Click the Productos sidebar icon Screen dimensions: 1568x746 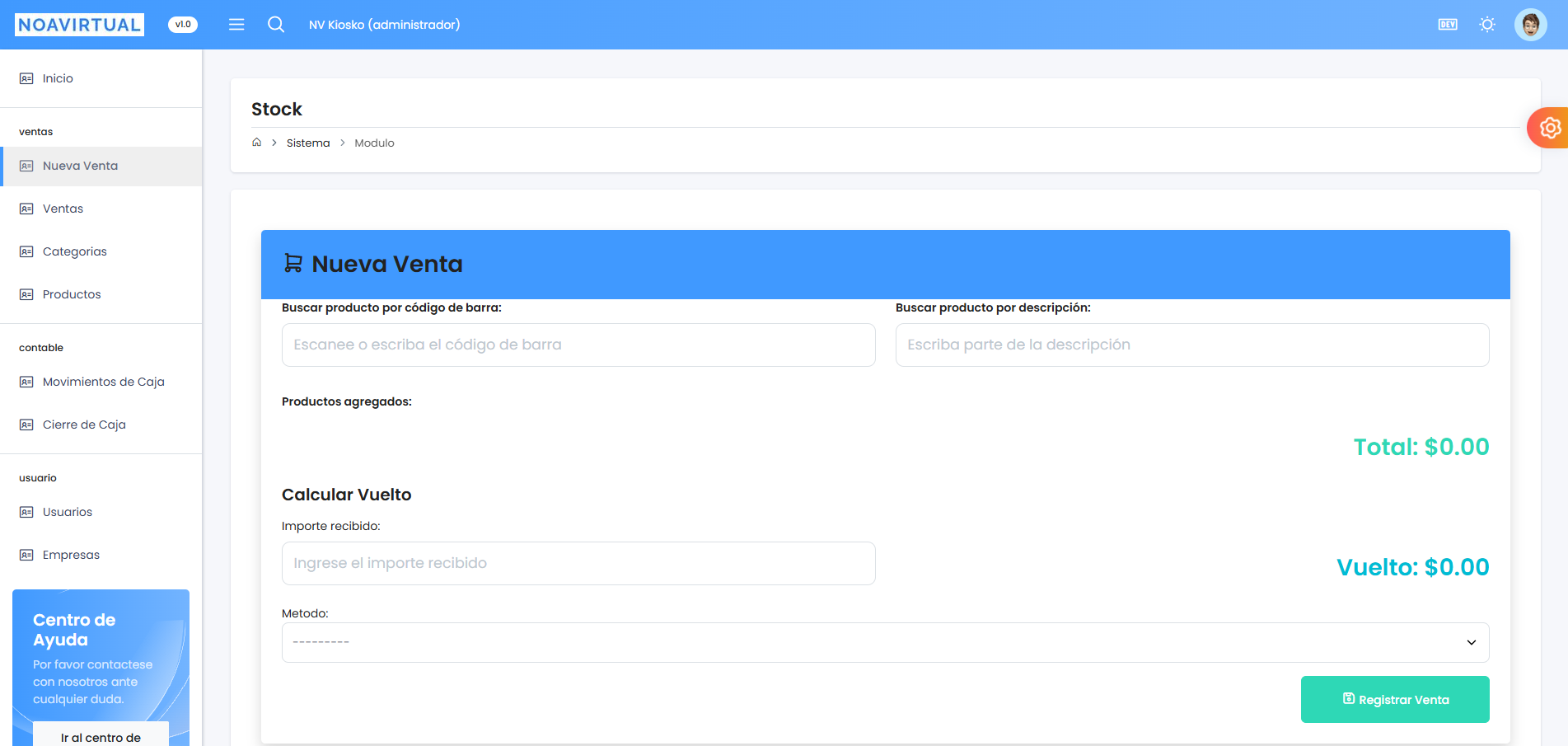click(26, 294)
